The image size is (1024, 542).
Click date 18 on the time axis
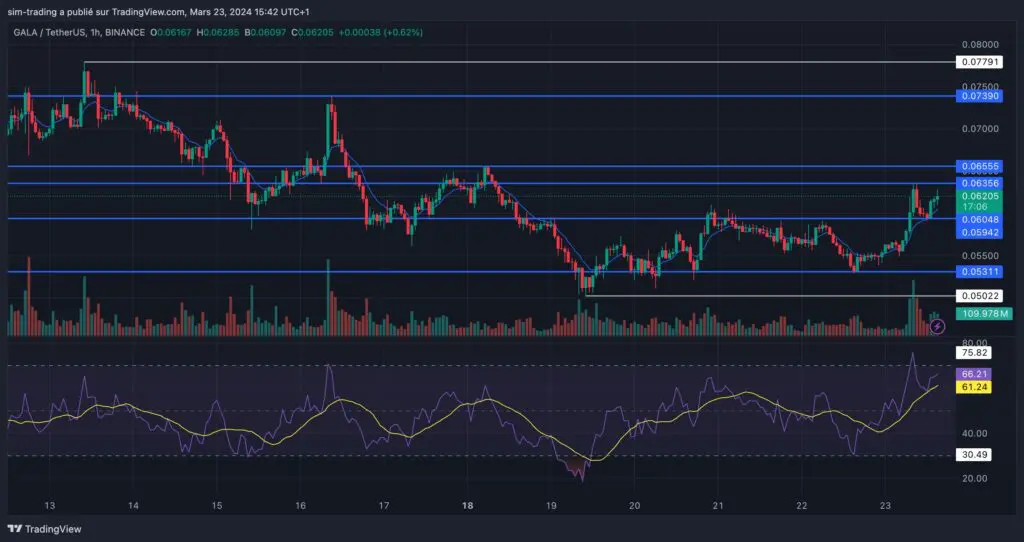[x=466, y=507]
